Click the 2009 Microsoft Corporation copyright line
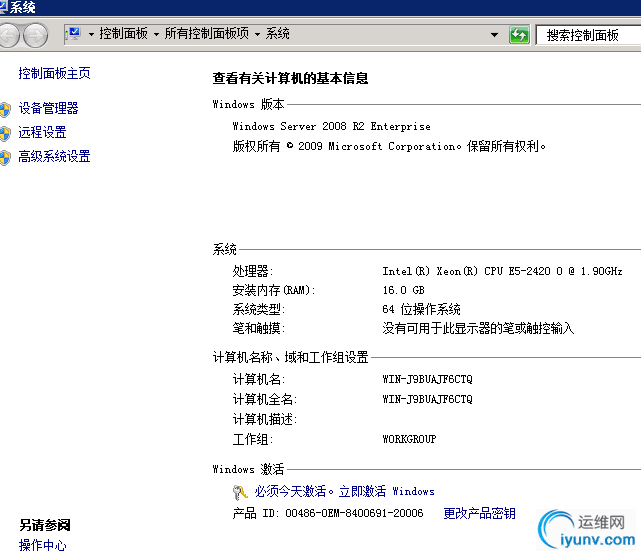 [x=389, y=146]
